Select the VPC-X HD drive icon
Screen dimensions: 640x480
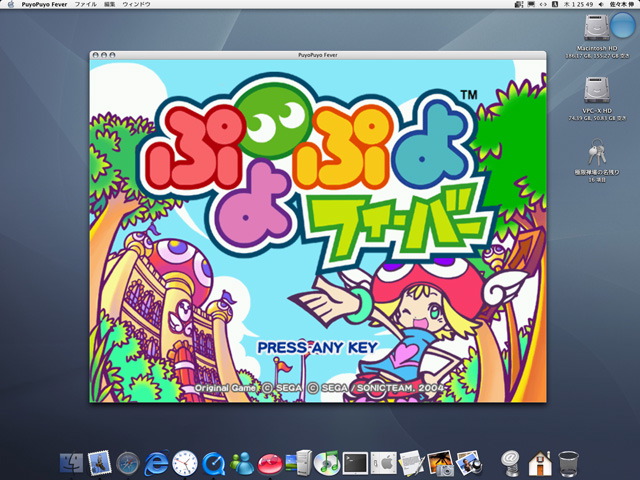[597, 90]
